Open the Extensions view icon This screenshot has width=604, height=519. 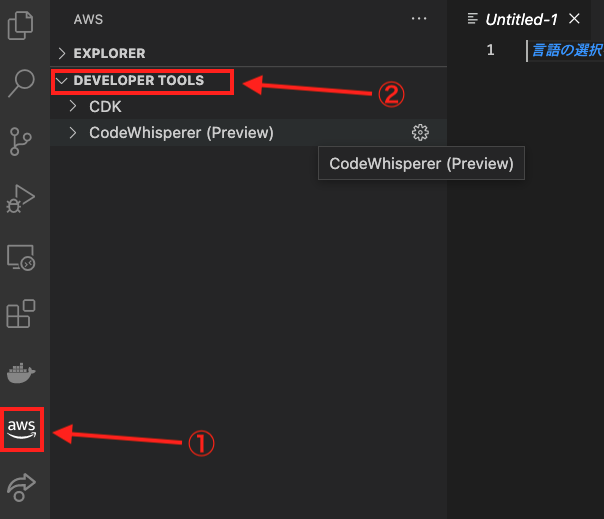coord(21,314)
